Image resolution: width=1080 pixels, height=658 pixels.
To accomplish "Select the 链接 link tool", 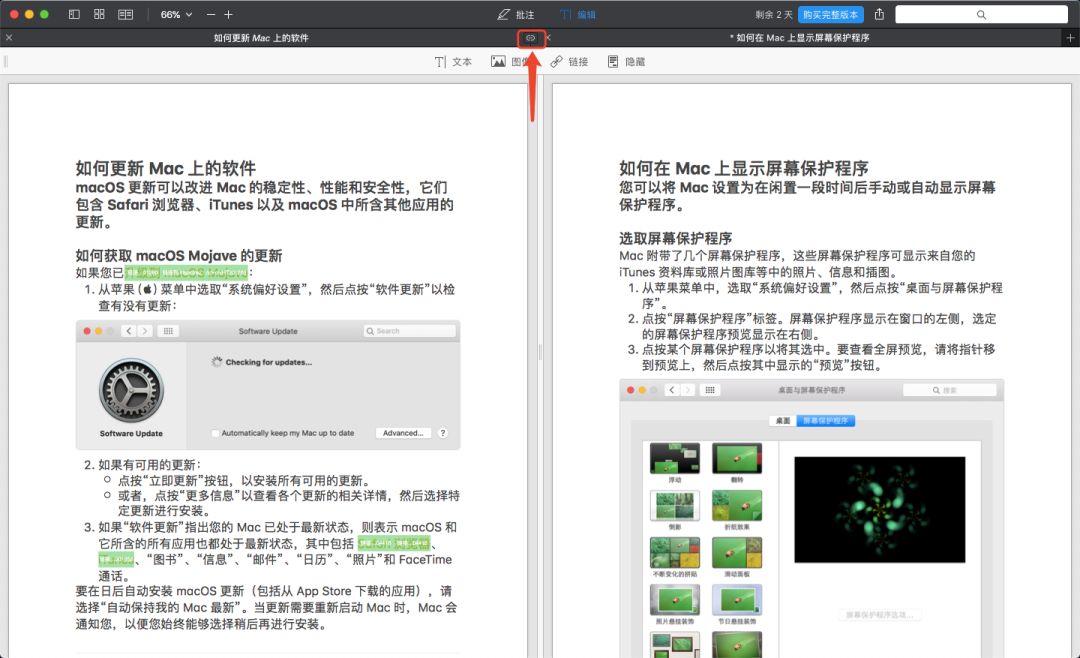I will point(570,62).
